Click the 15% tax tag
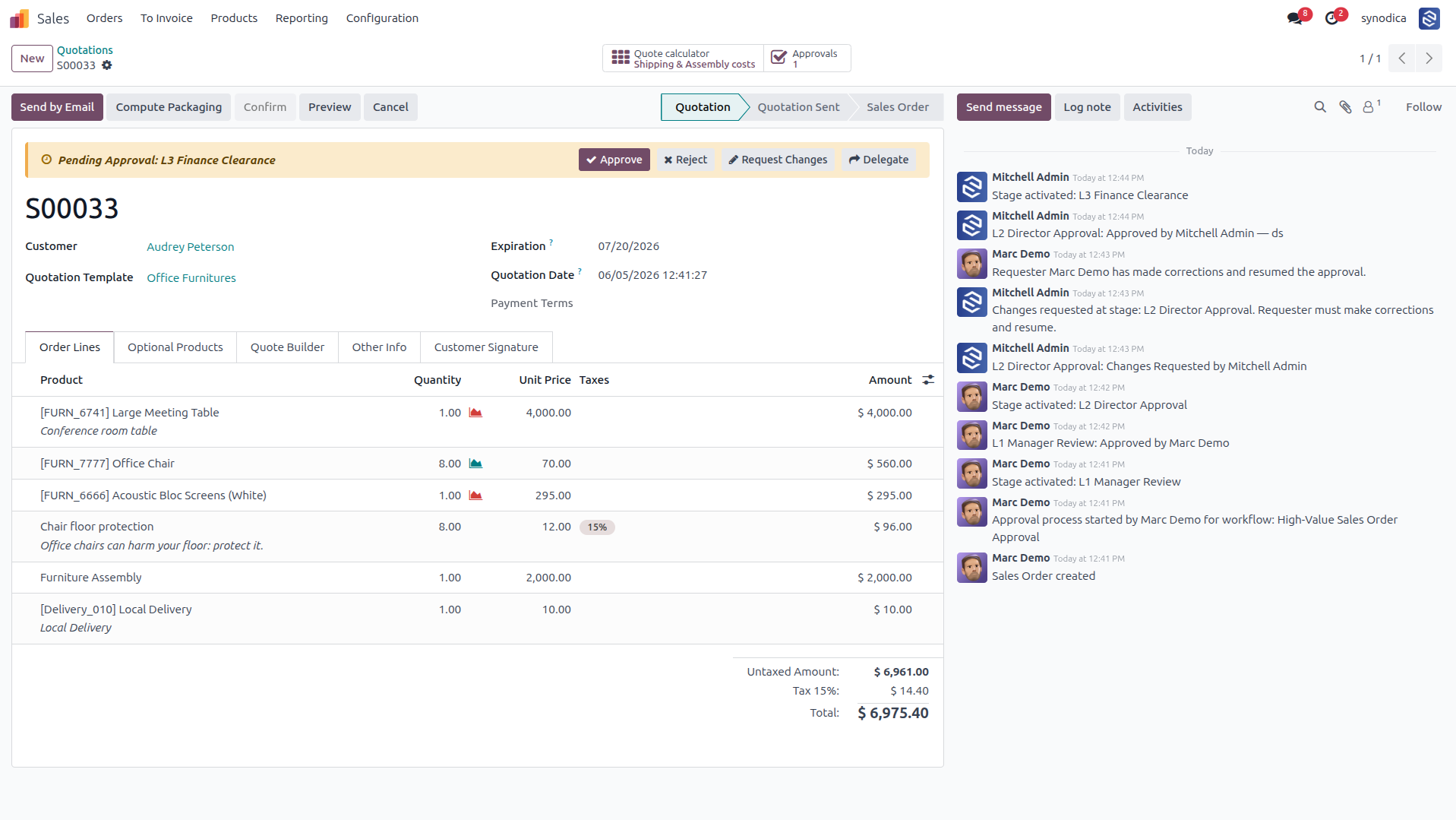 pos(597,527)
